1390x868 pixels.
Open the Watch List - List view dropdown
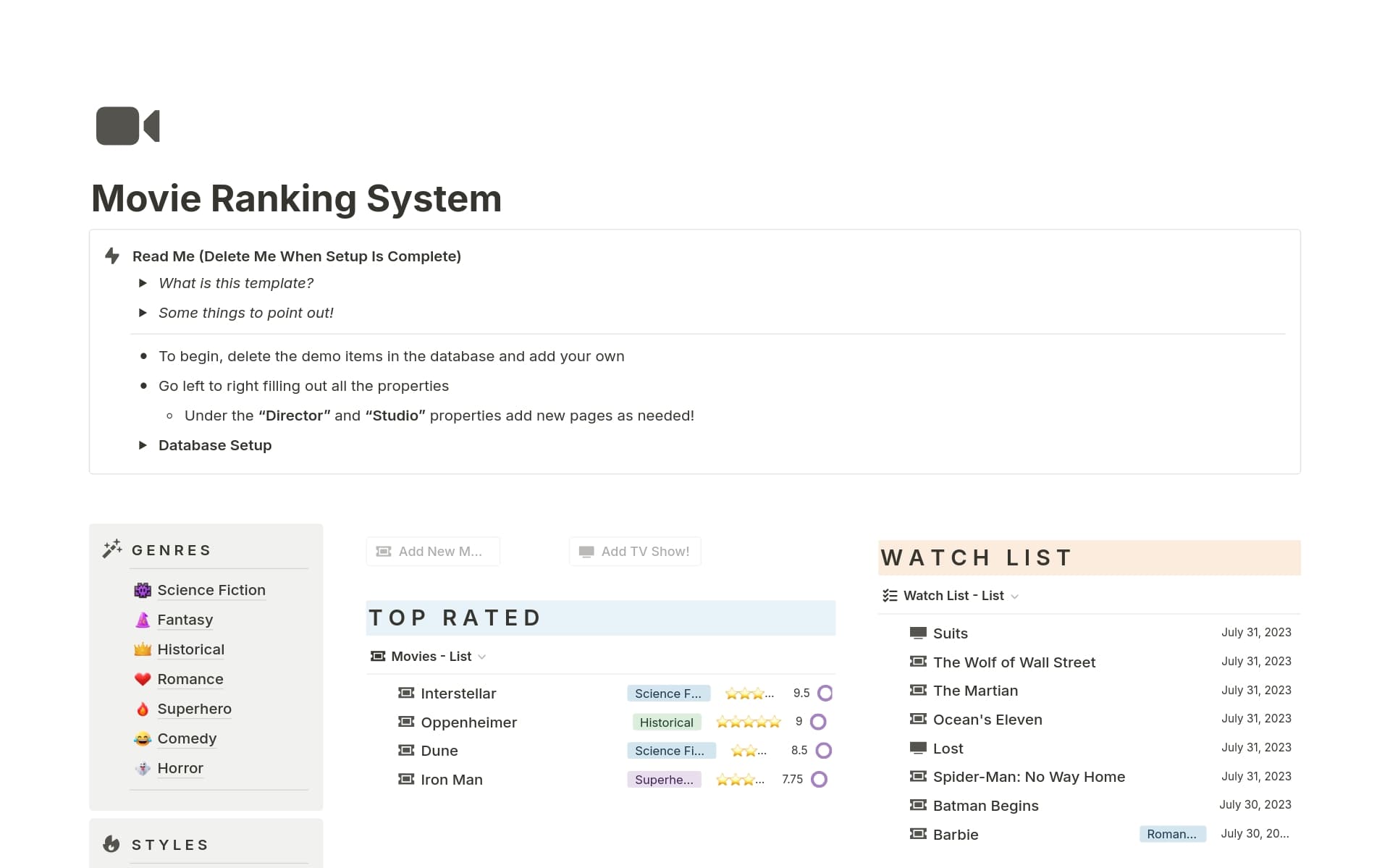(953, 596)
